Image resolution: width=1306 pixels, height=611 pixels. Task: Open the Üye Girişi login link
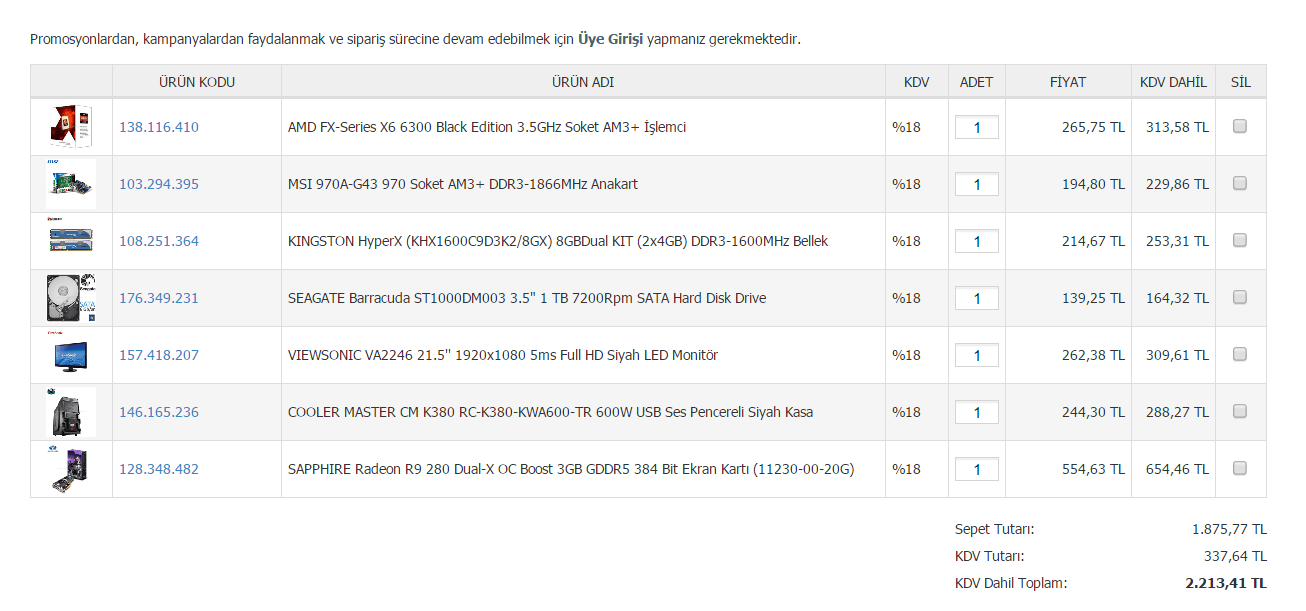tap(610, 39)
